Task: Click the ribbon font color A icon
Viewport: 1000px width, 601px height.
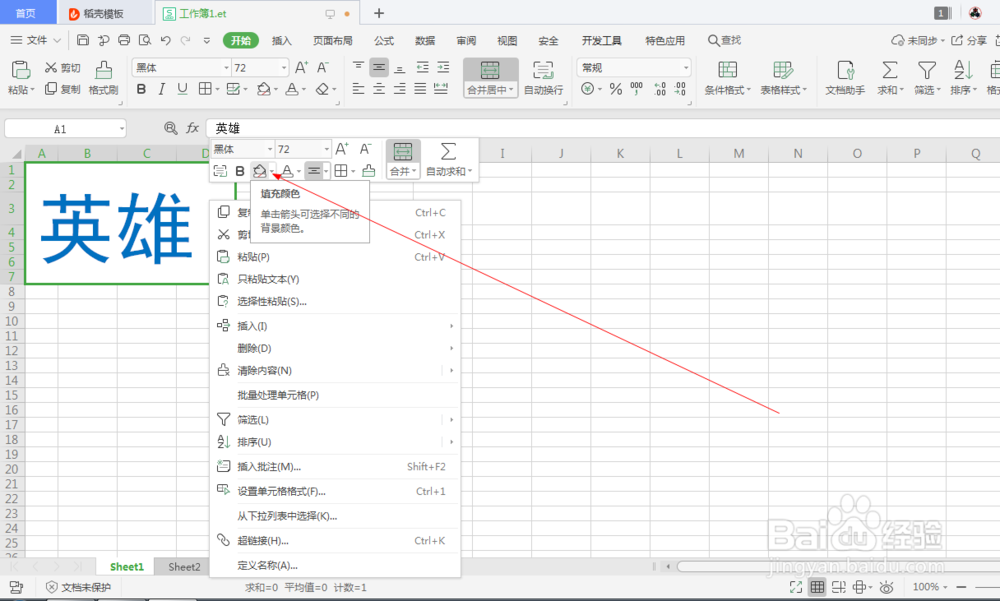Action: click(x=291, y=89)
